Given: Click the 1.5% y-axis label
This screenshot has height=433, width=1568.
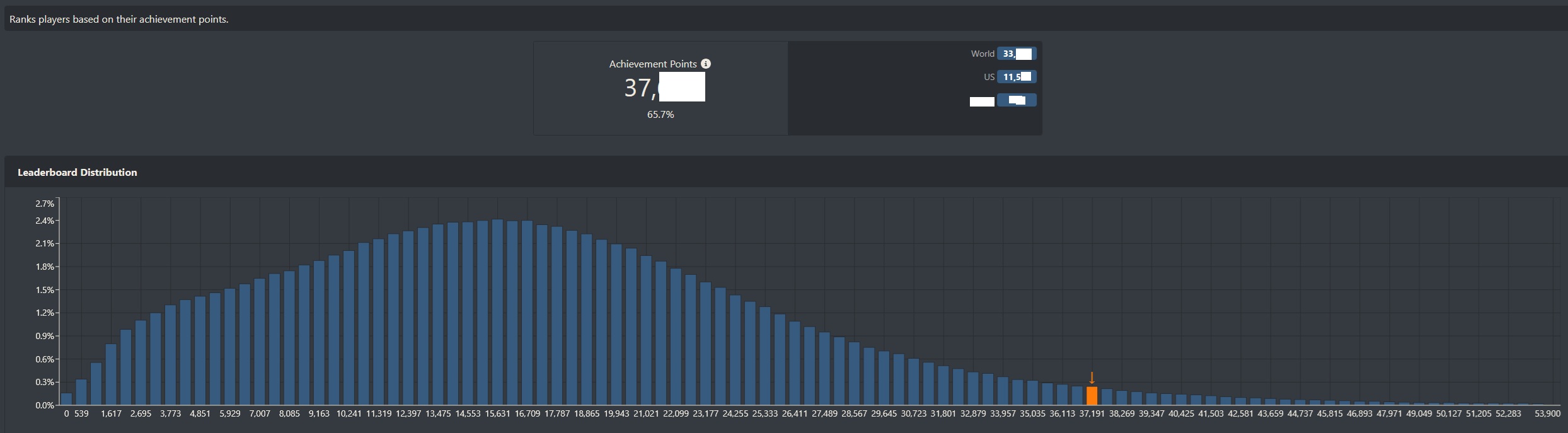Looking at the screenshot, I should pos(45,290).
